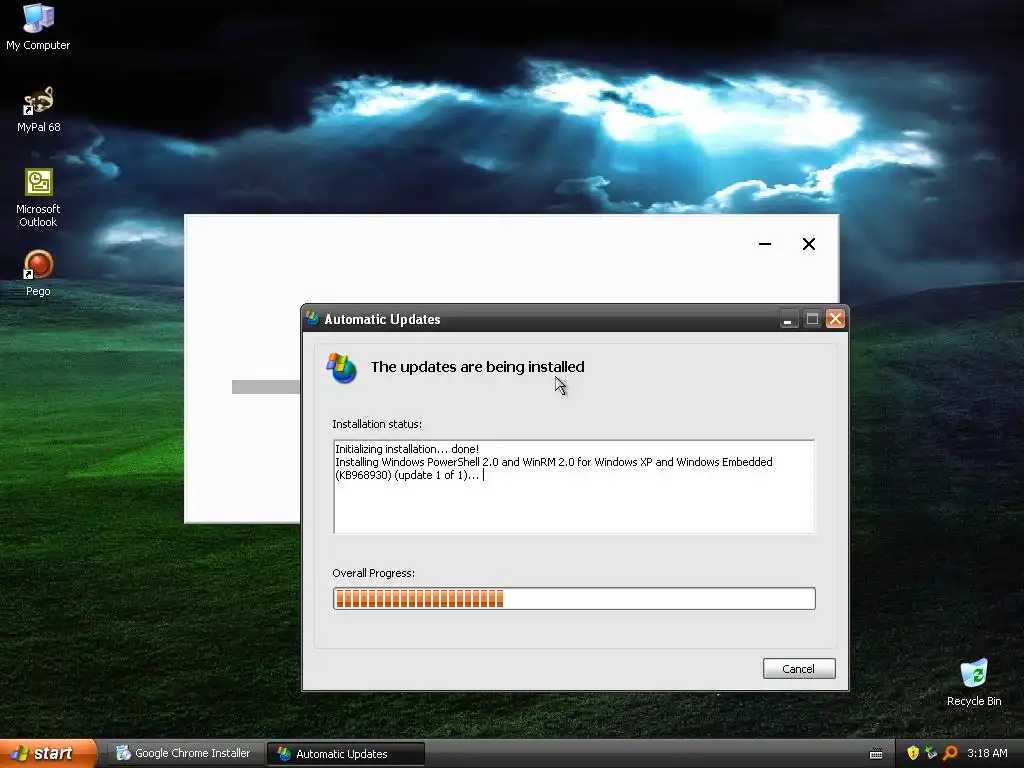Select the Microsoft Outlook desktop icon

[38, 198]
